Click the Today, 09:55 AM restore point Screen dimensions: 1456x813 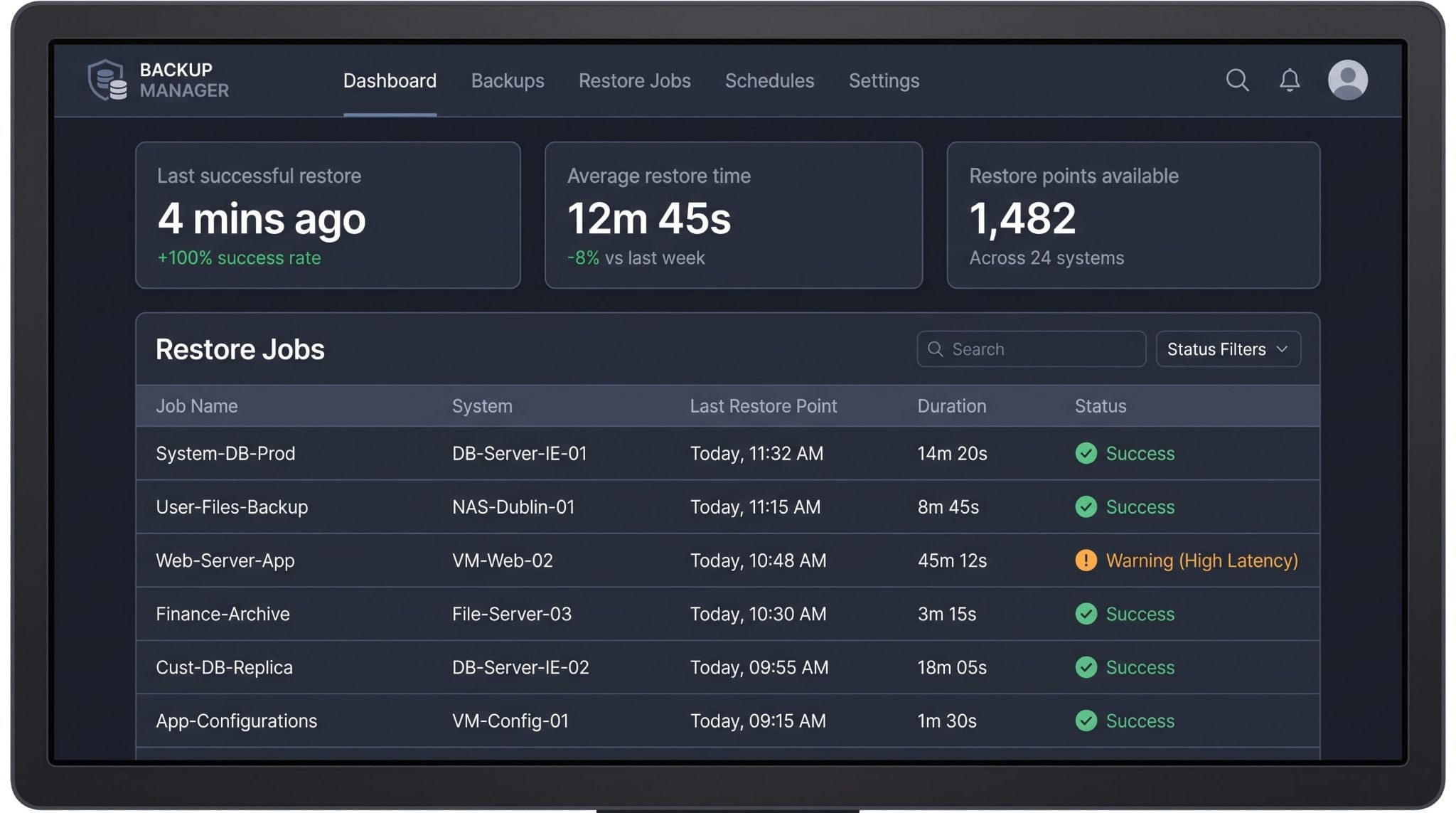coord(759,667)
